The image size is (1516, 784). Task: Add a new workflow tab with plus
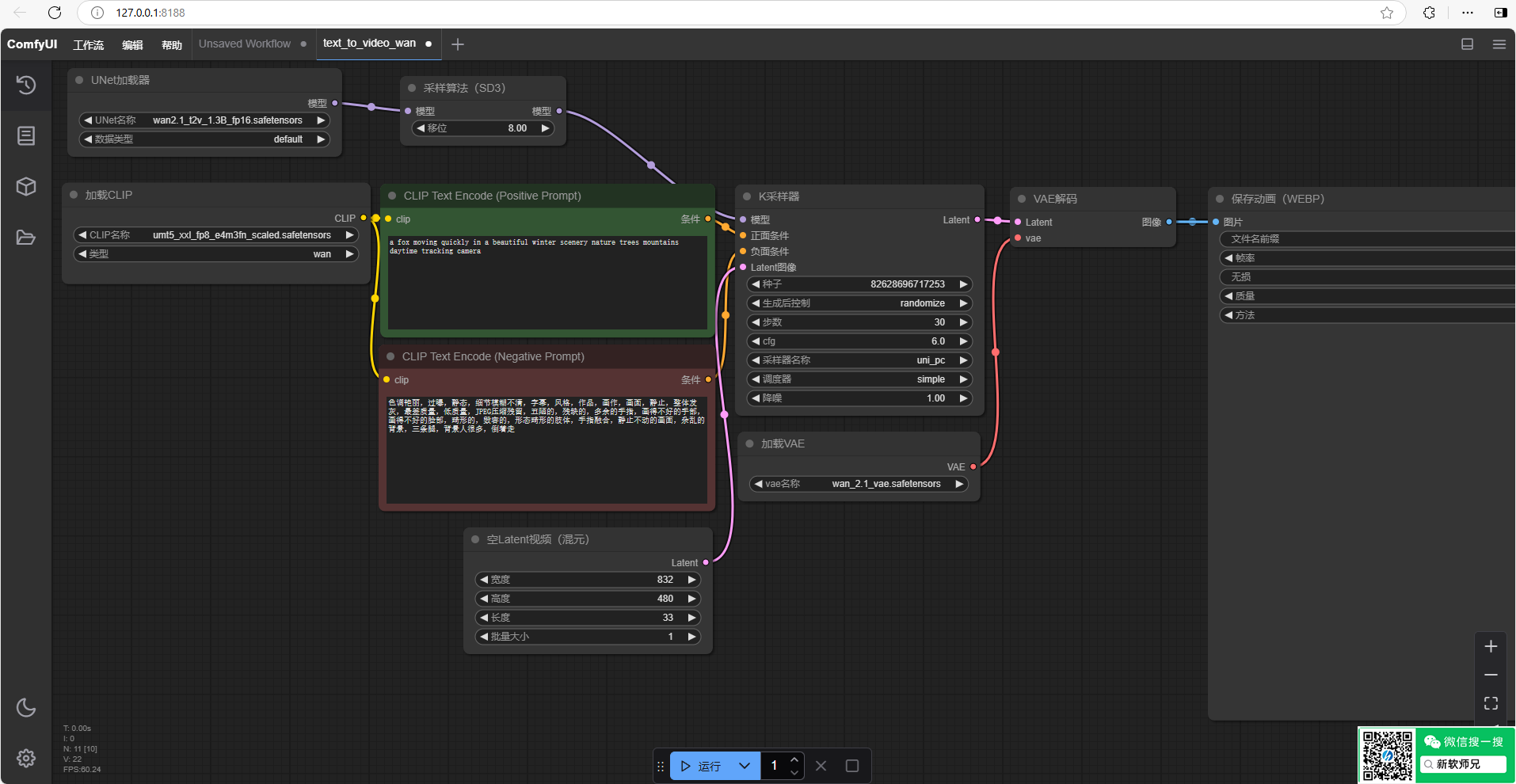tap(458, 44)
